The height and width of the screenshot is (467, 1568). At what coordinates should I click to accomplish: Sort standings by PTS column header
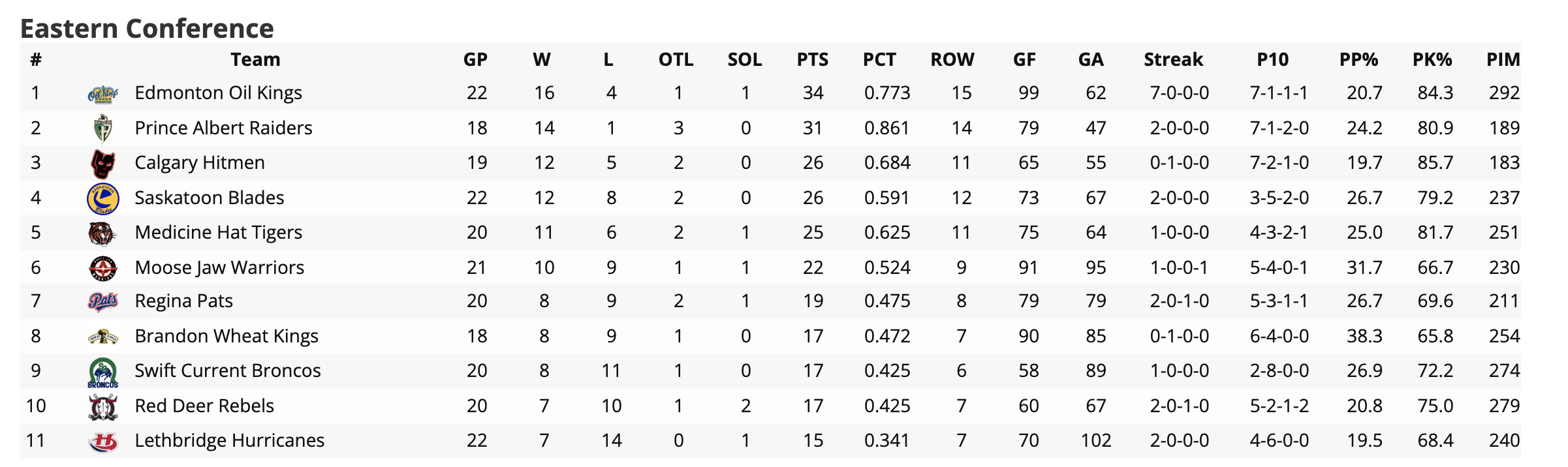click(812, 60)
